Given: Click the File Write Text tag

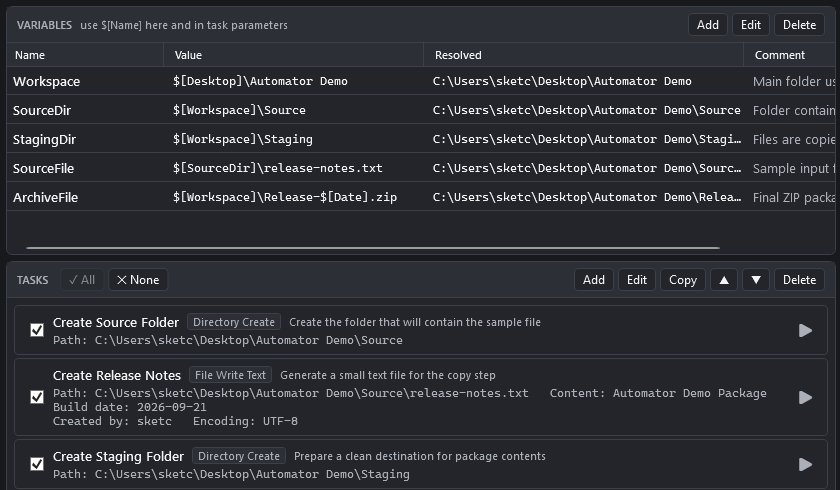Looking at the screenshot, I should pos(230,375).
